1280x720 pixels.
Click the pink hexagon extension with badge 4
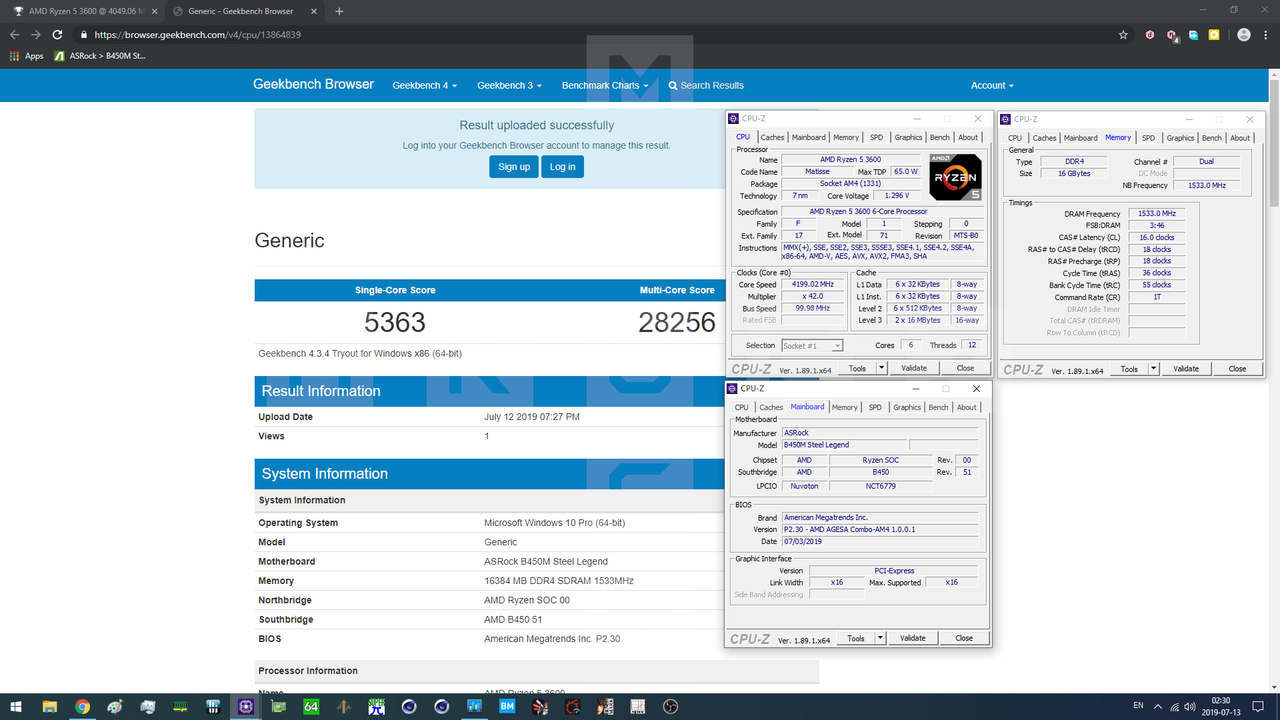click(x=1172, y=35)
